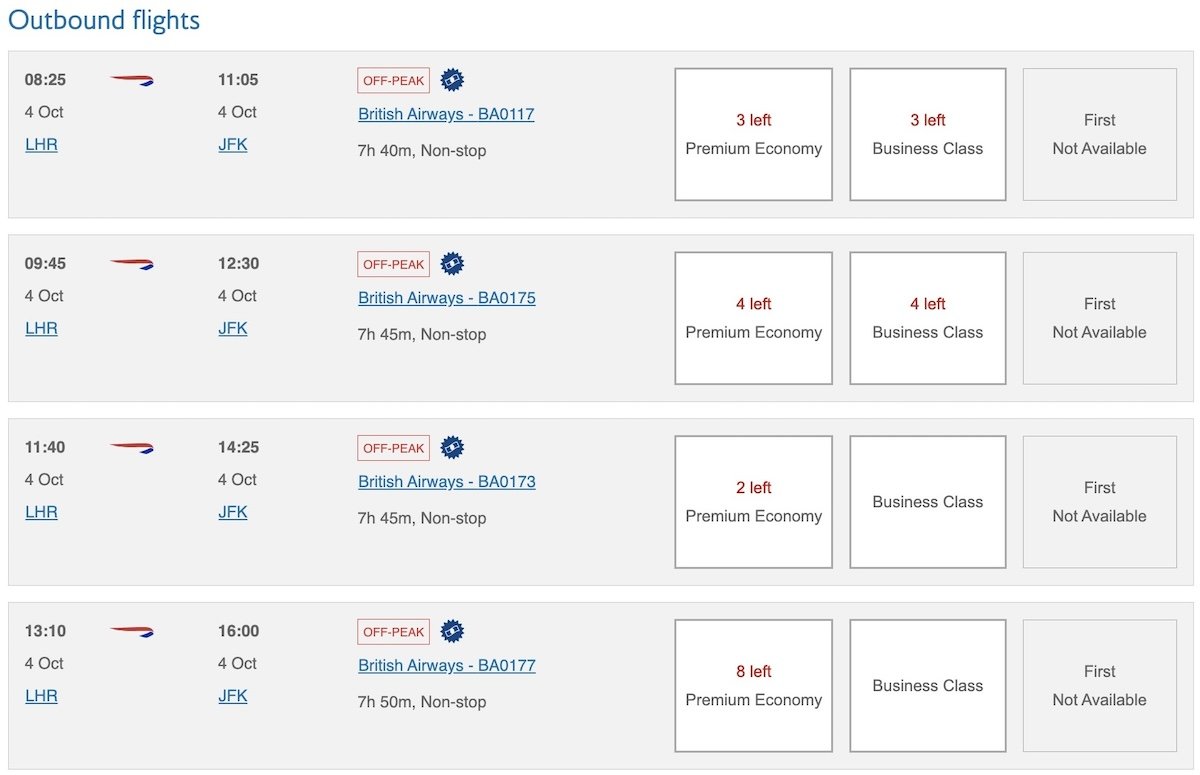The height and width of the screenshot is (775, 1200).
Task: Choose Business Class on the 13:10 flight
Action: click(x=928, y=686)
